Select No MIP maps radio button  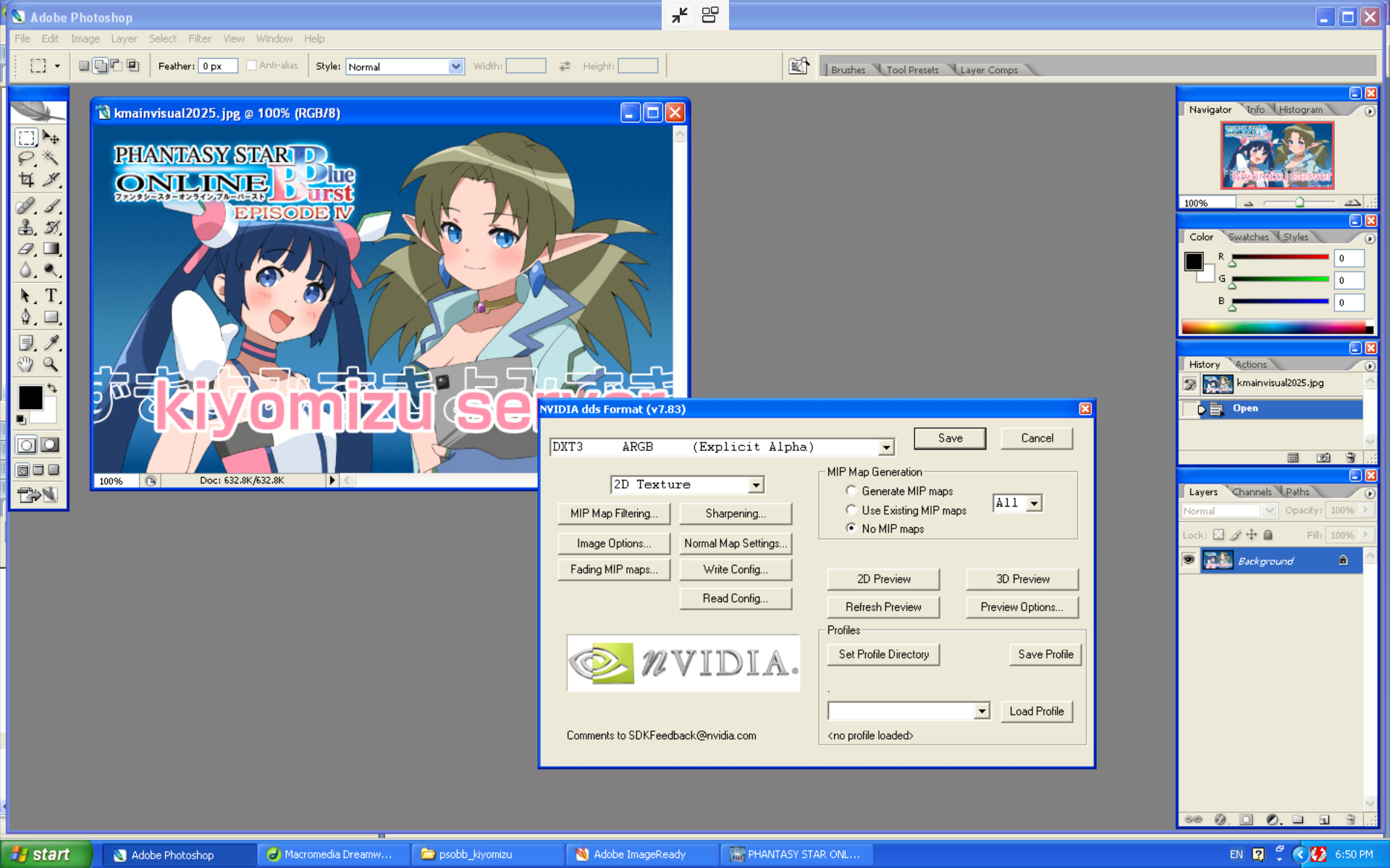(x=851, y=528)
